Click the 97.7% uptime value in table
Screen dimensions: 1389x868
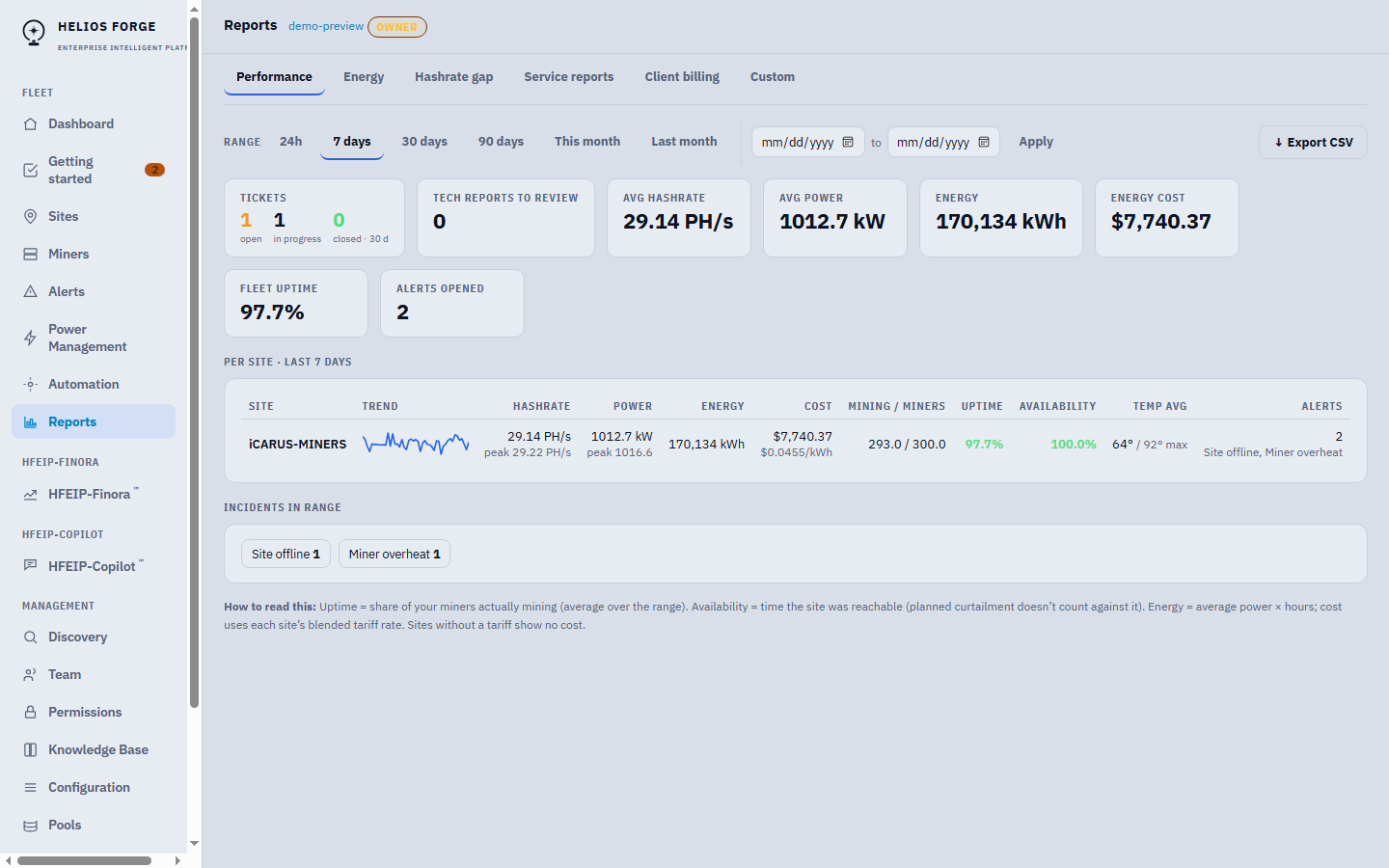coord(984,445)
